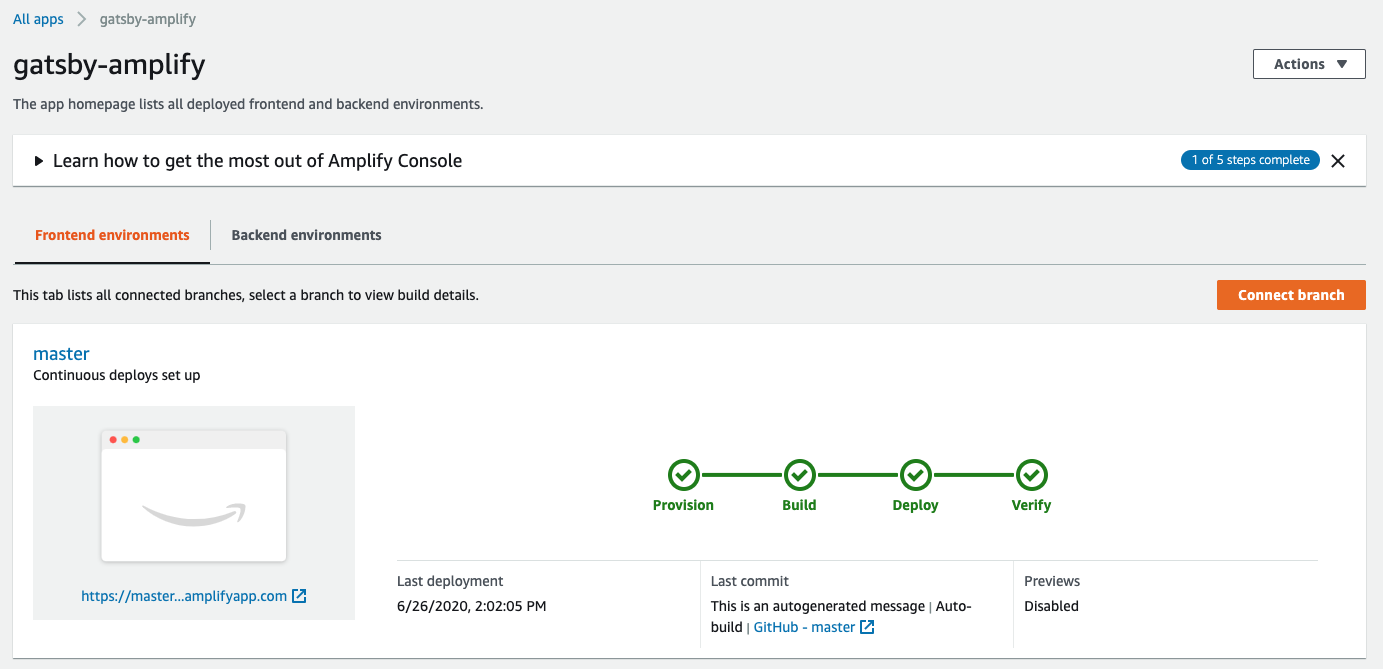Open the master branch link
The height and width of the screenshot is (669, 1383).
pyautogui.click(x=61, y=354)
